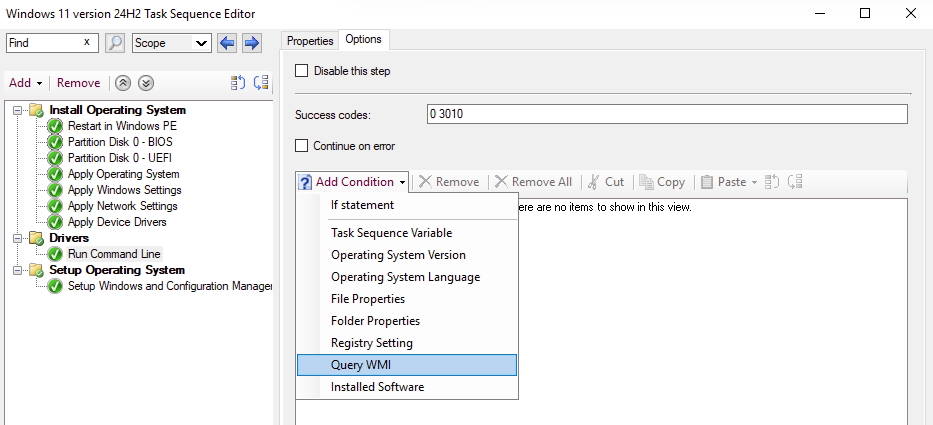Open the Scope dropdown

pos(202,43)
